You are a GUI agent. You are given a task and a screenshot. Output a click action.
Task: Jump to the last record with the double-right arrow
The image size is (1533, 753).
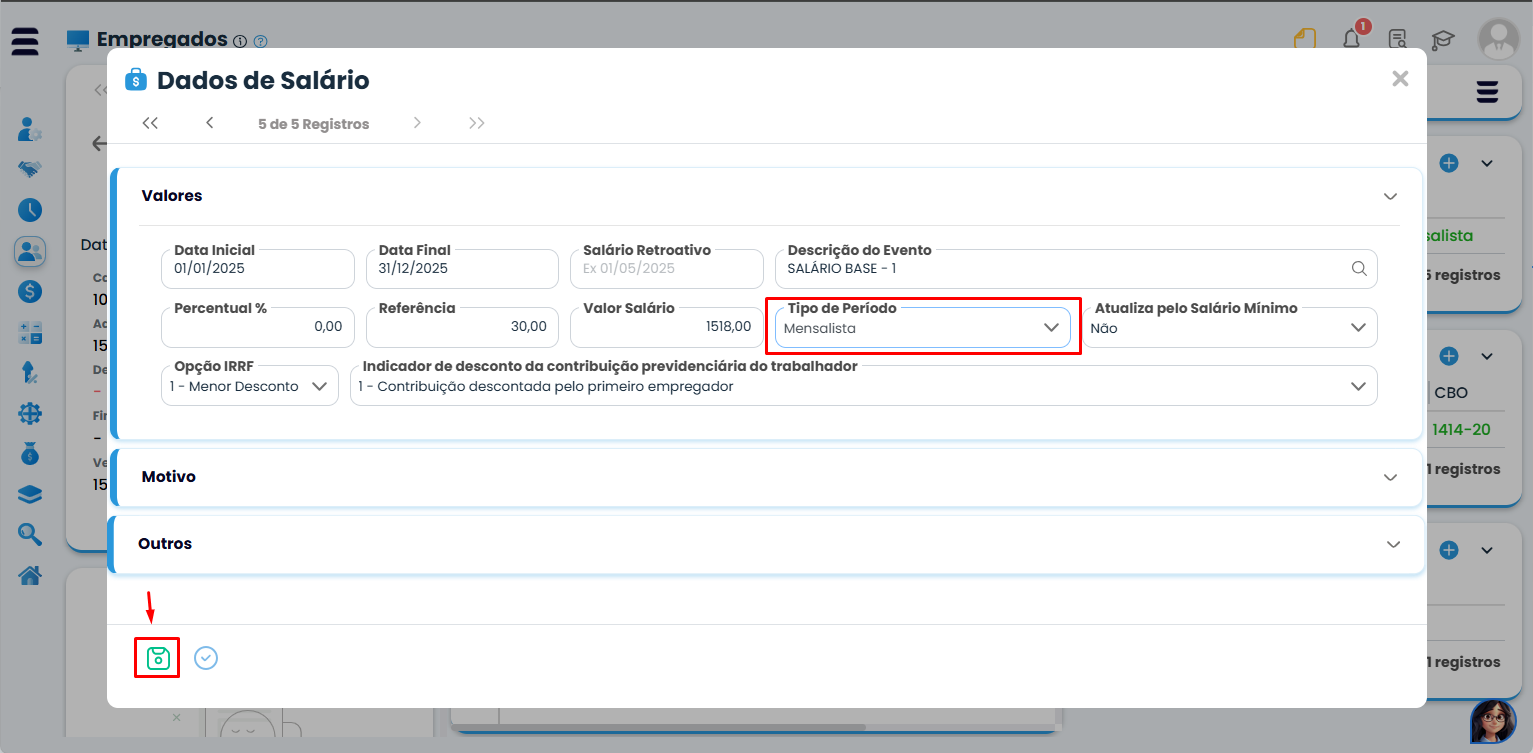[x=477, y=123]
